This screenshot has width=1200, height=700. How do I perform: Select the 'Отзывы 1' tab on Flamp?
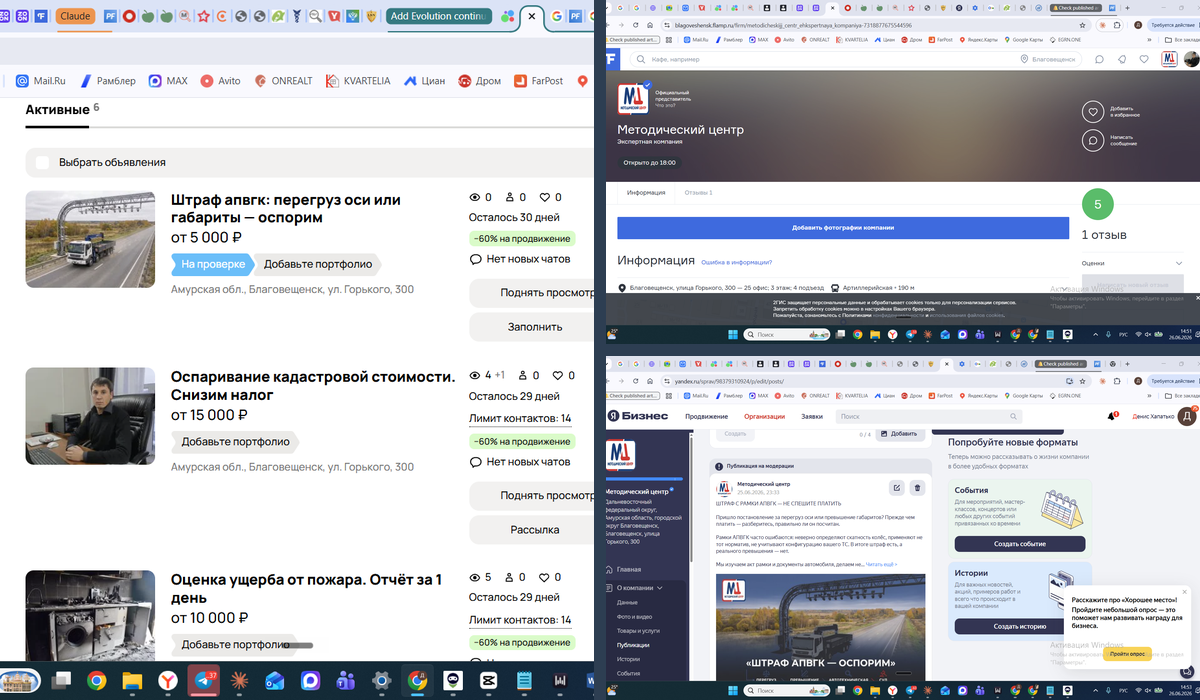click(698, 192)
